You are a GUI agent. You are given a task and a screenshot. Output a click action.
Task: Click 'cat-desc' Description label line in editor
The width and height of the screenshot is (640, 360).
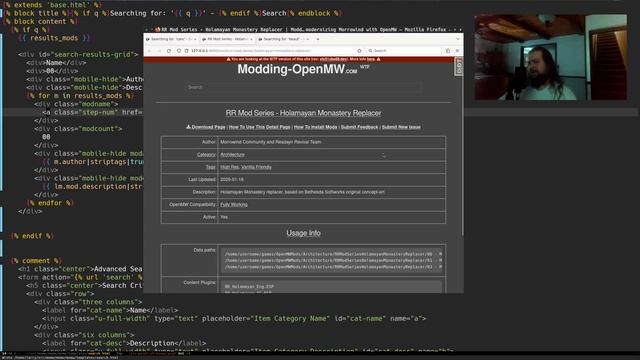124,343
